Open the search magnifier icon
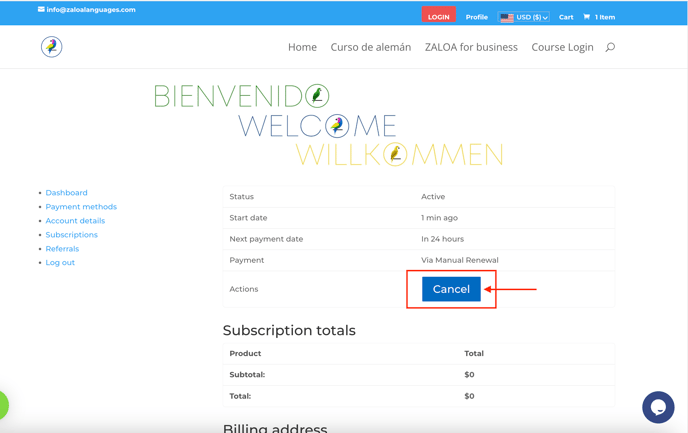Viewport: 688px width, 433px height. (x=610, y=47)
